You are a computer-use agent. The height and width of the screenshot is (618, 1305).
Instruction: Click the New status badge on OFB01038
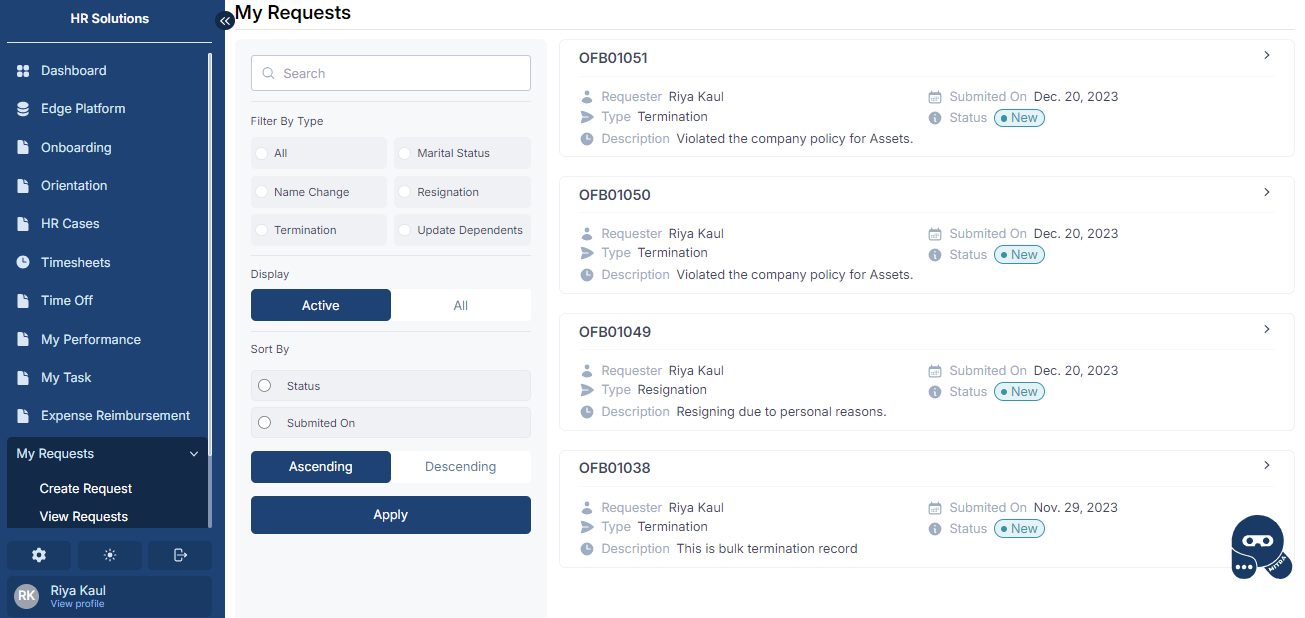click(x=1019, y=529)
